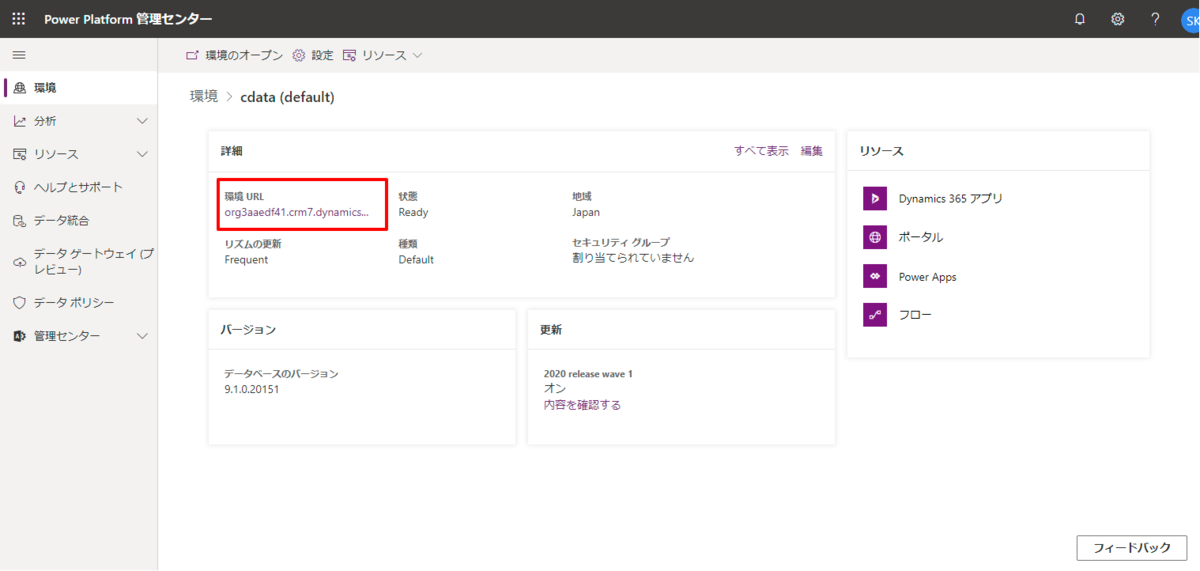Open the リソース command bar dropdown
Screen dimensions: 1200x571
[x=383, y=55]
